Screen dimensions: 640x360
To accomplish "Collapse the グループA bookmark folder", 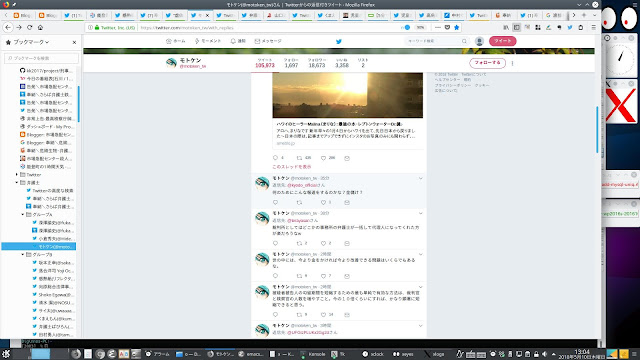I will pyautogui.click(x=23, y=214).
